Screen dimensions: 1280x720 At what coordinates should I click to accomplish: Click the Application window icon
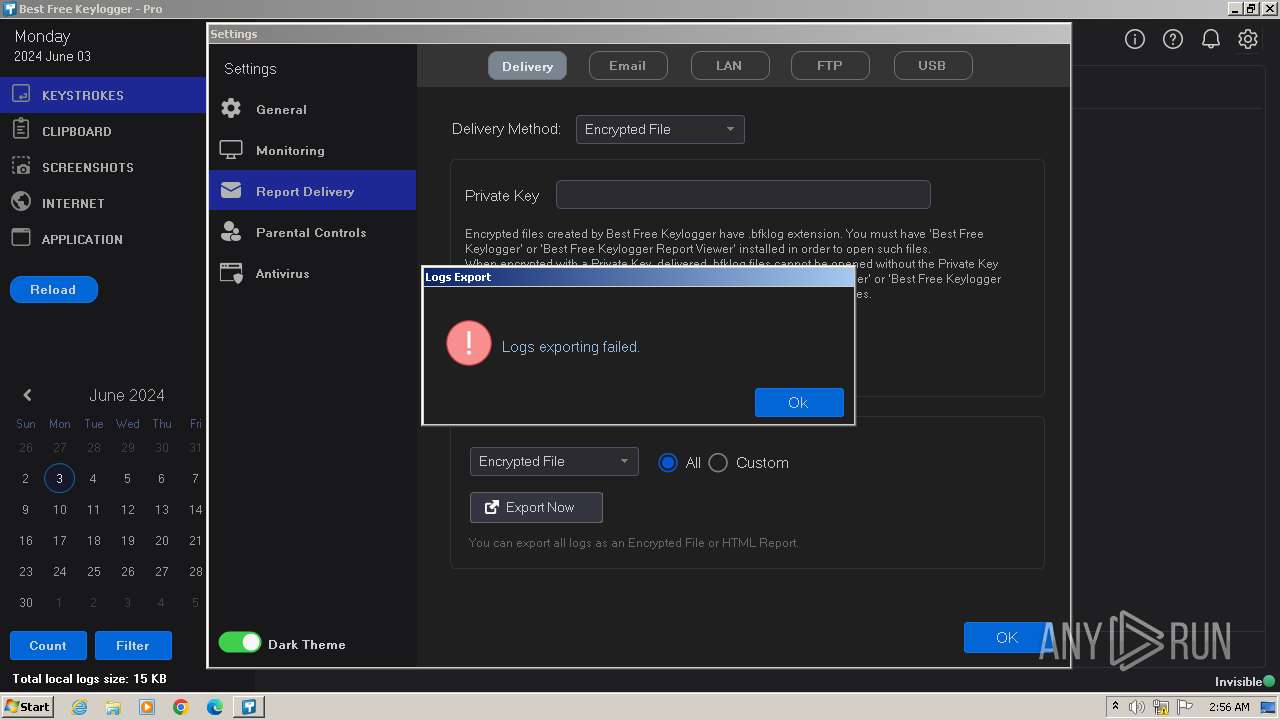coord(21,238)
